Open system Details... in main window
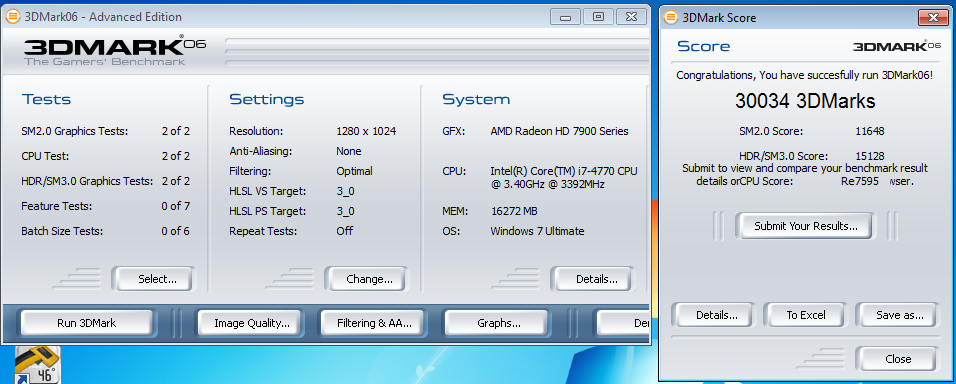The height and width of the screenshot is (384, 956). click(x=593, y=279)
